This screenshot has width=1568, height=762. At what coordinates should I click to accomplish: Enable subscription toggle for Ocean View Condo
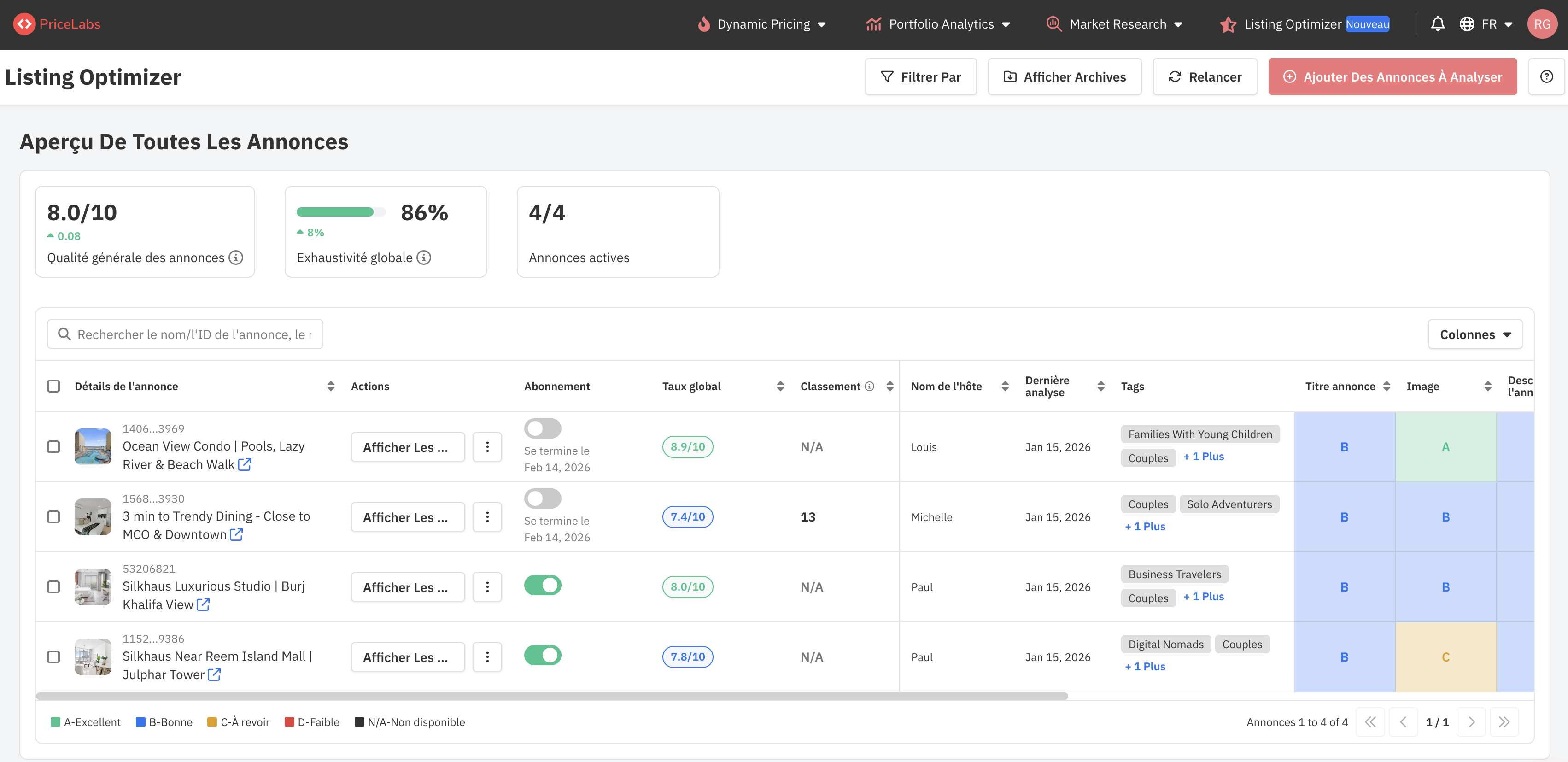[x=542, y=428]
